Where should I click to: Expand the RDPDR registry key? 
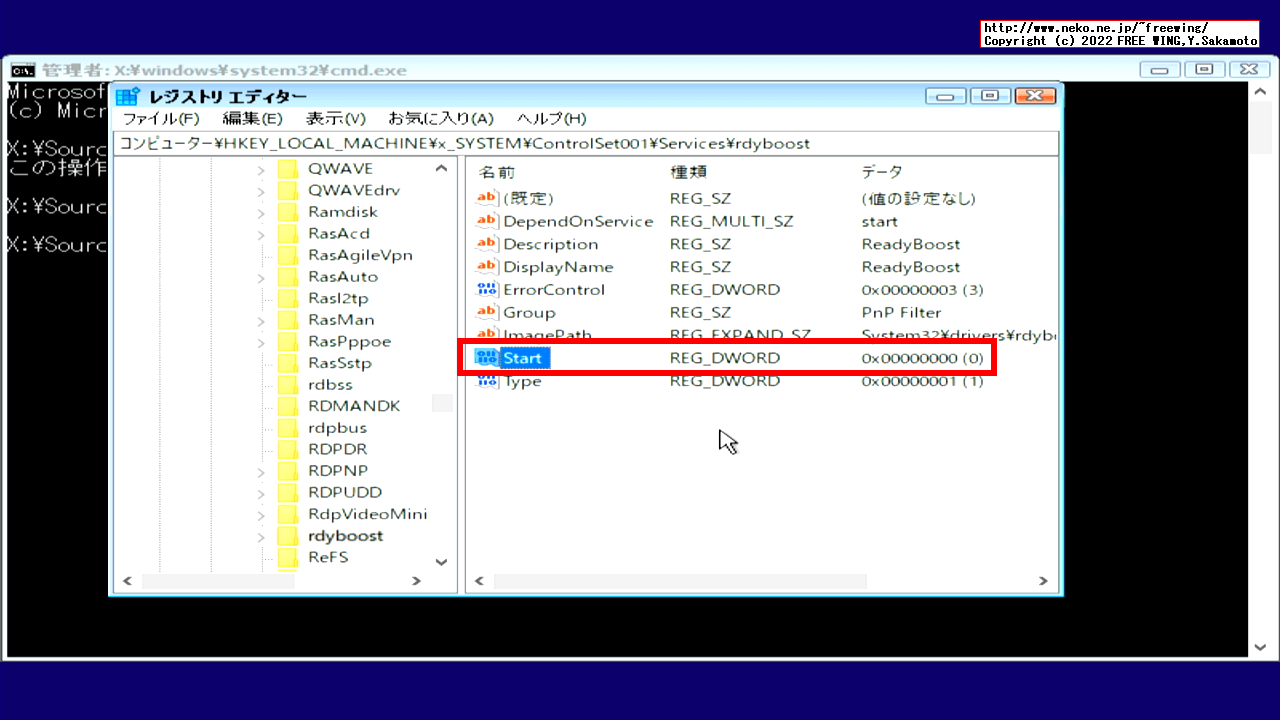pyautogui.click(x=260, y=449)
